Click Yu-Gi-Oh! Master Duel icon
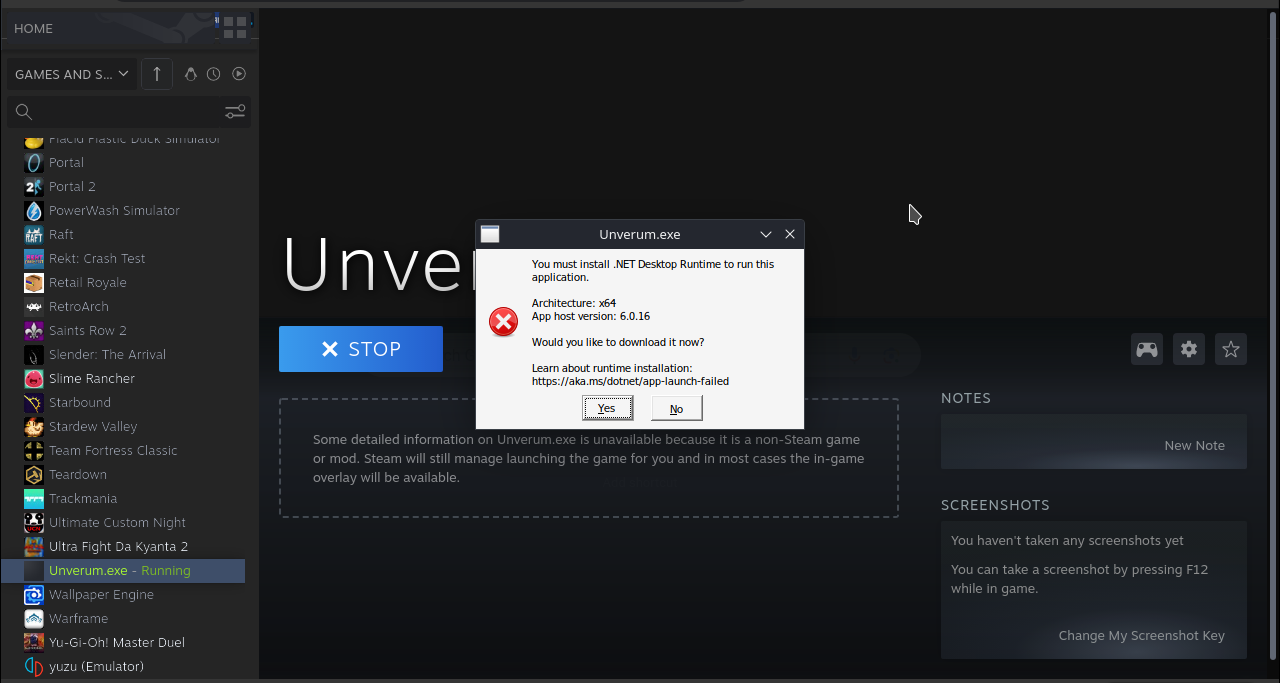 (34, 642)
